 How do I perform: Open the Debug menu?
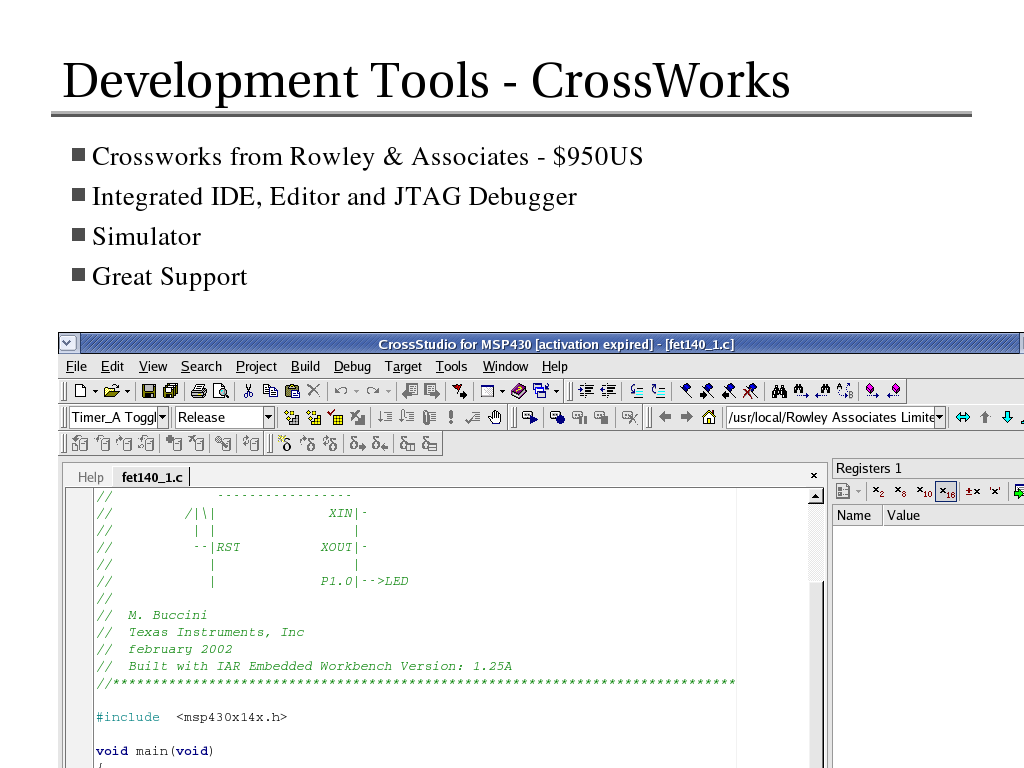click(352, 366)
